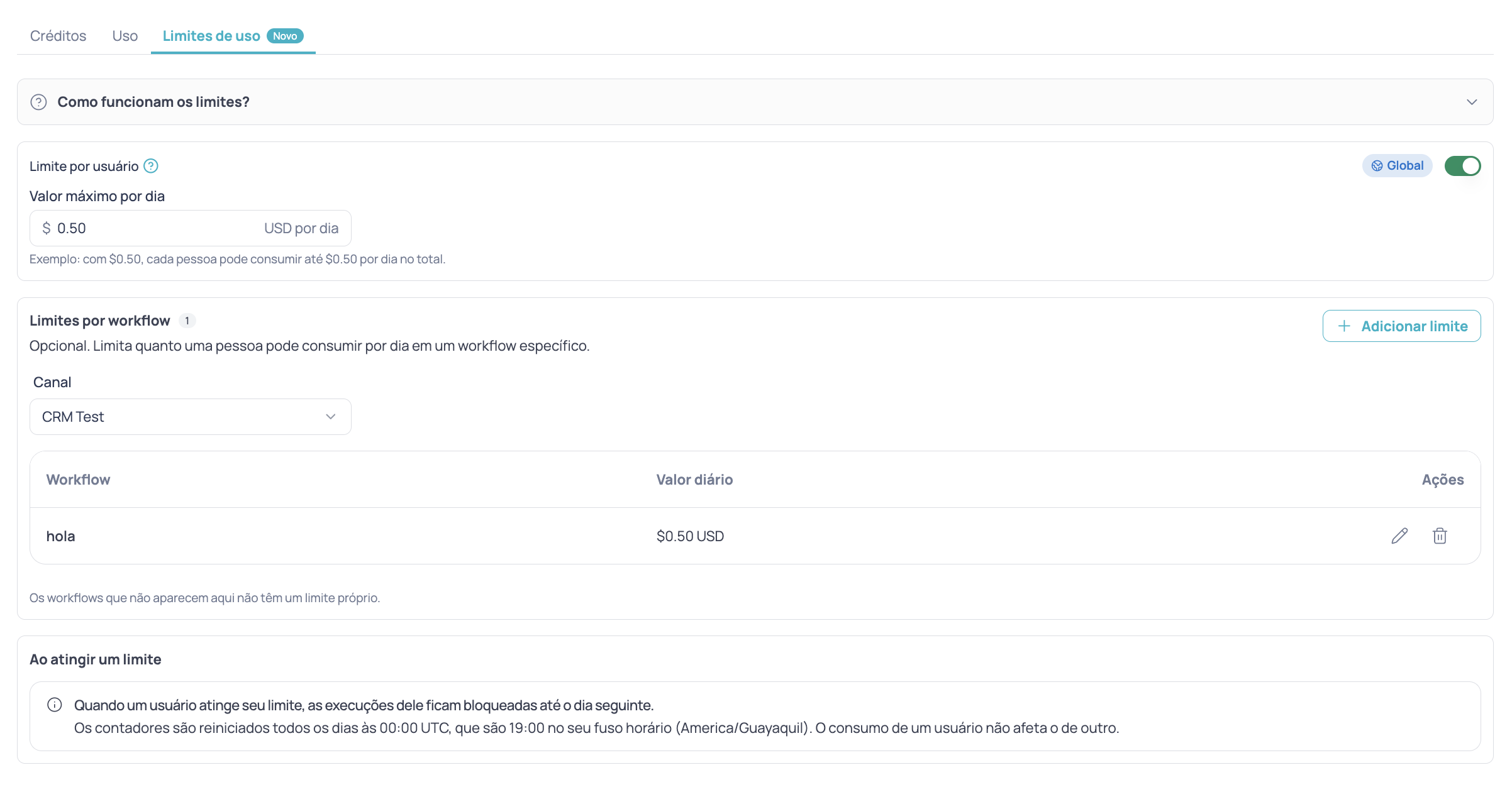Click the Global badge
1512x792 pixels.
(1398, 165)
